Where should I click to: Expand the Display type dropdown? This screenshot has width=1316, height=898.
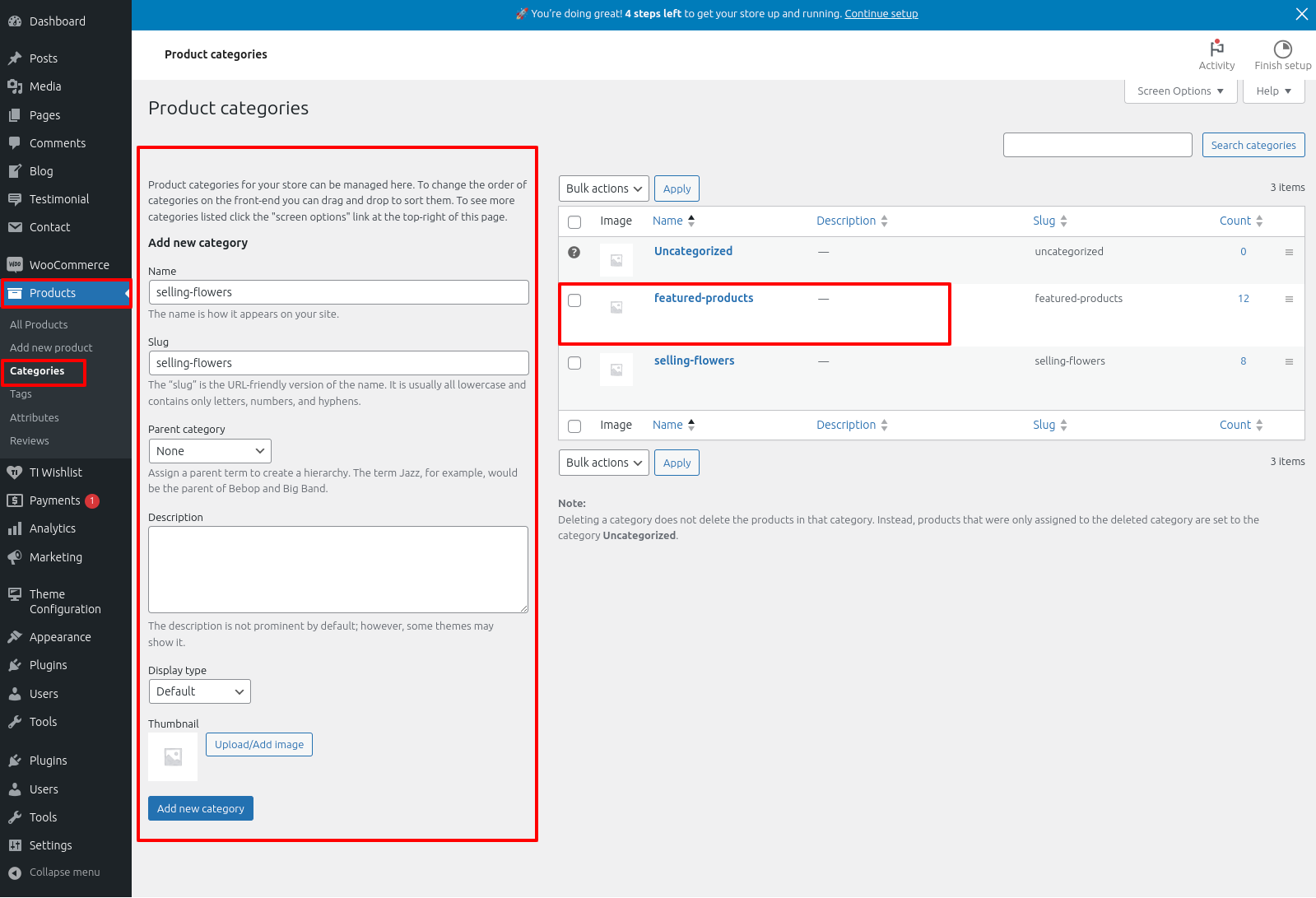pos(199,691)
